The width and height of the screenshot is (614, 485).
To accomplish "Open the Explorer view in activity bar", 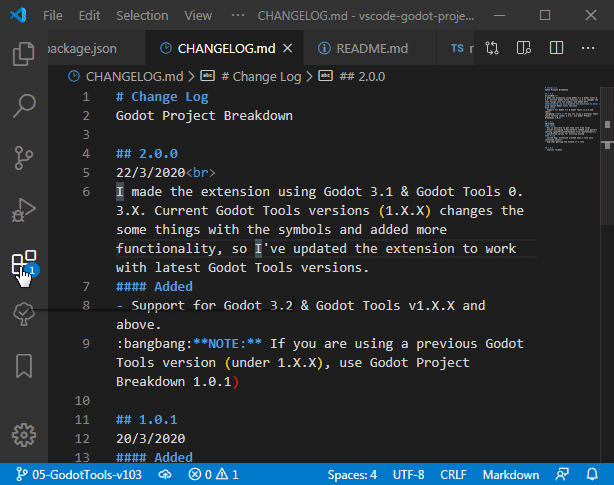I will click(24, 53).
